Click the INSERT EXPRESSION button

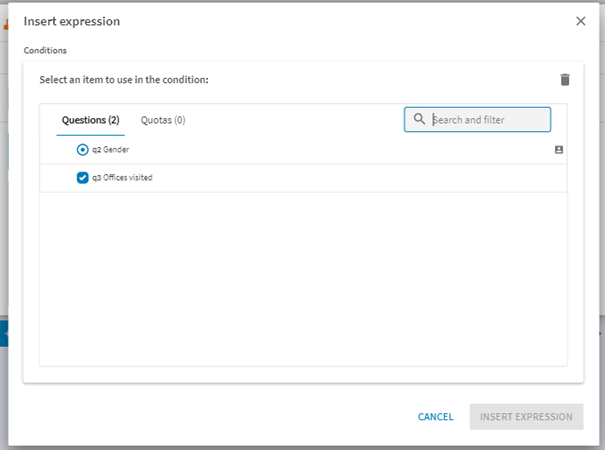coord(526,417)
